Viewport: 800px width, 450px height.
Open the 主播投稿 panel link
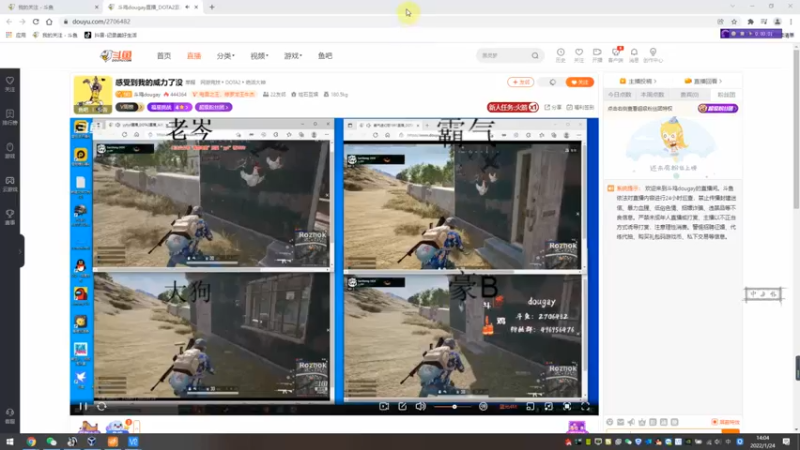pos(638,81)
